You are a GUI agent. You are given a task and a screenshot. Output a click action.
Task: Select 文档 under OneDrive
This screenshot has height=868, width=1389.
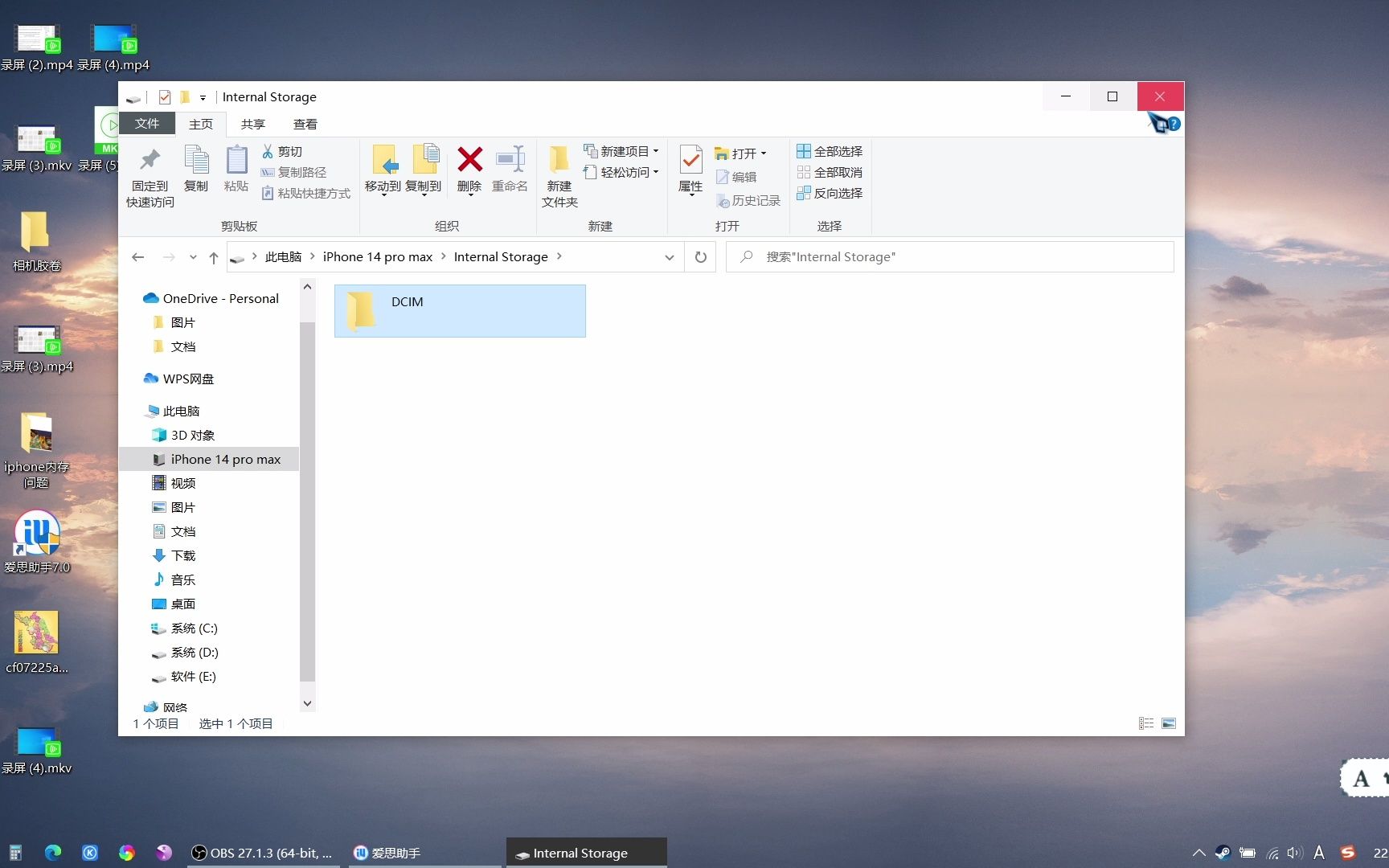[x=174, y=346]
